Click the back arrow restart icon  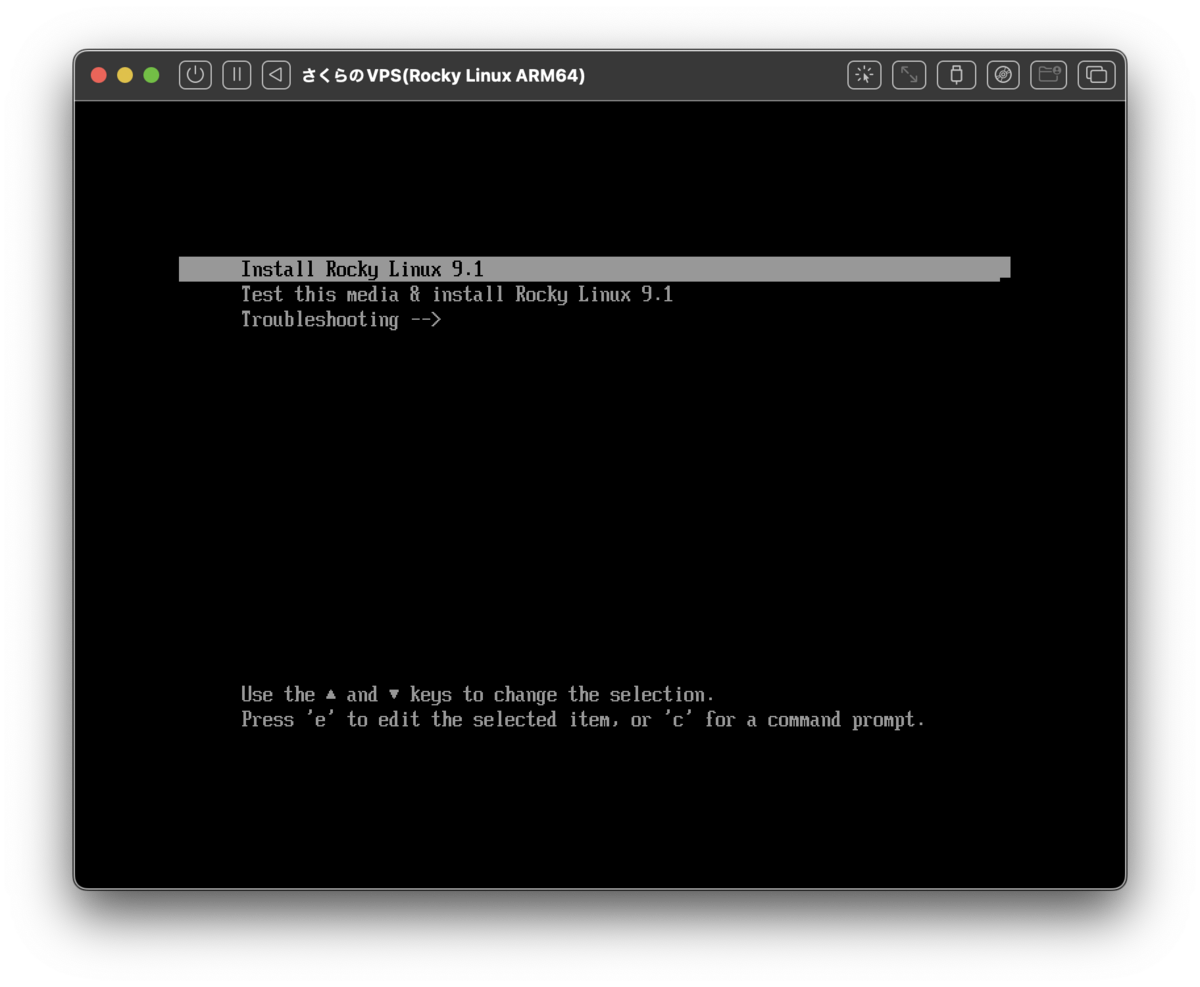coord(276,75)
